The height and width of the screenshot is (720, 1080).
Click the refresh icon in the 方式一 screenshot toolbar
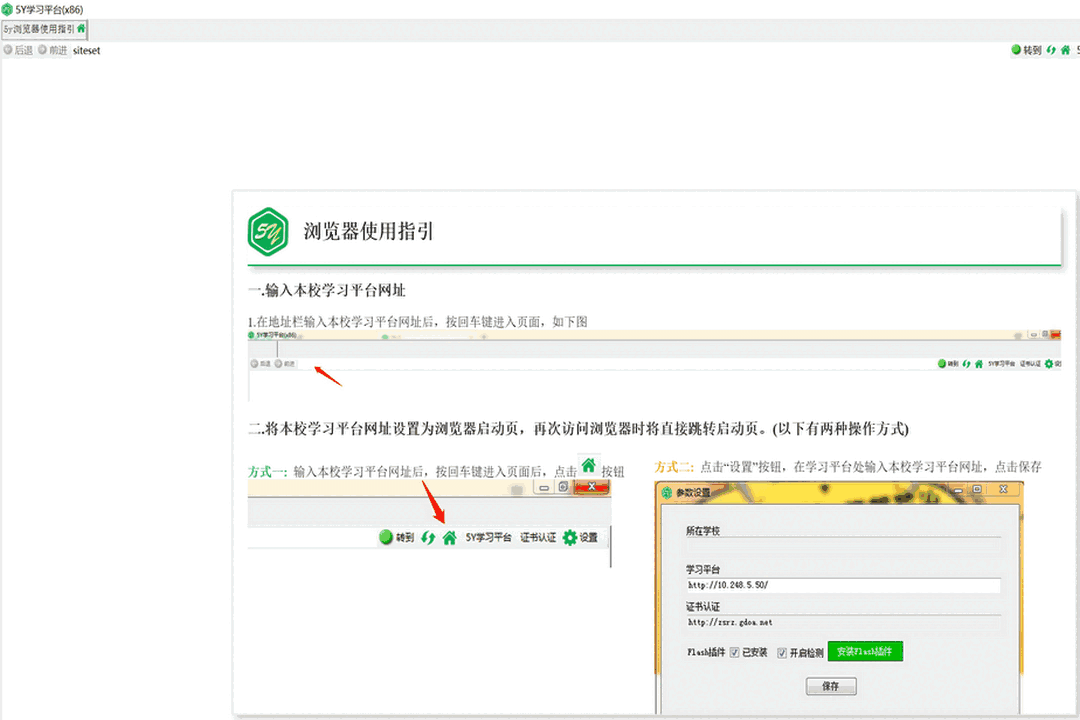point(428,537)
